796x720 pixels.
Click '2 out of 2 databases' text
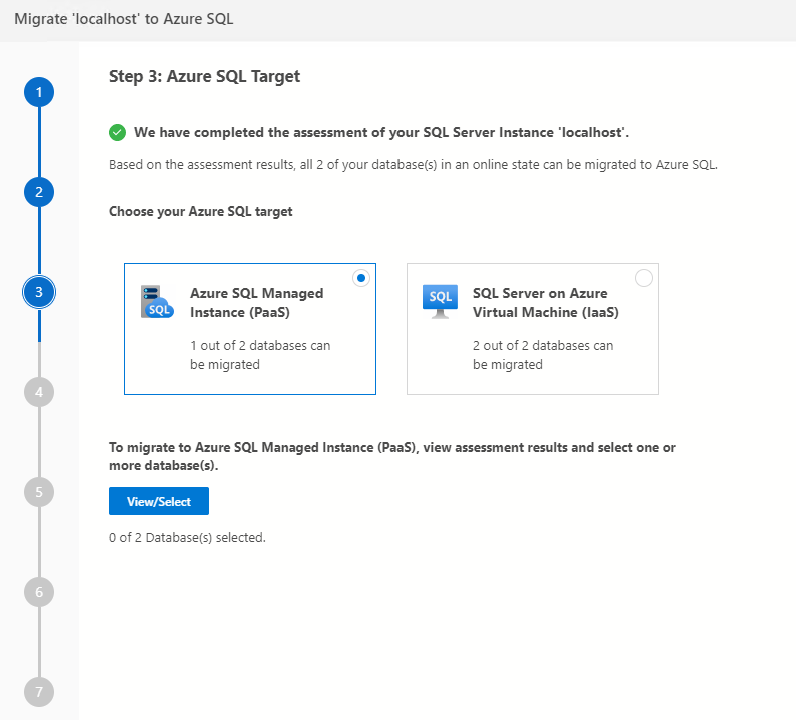(x=543, y=355)
